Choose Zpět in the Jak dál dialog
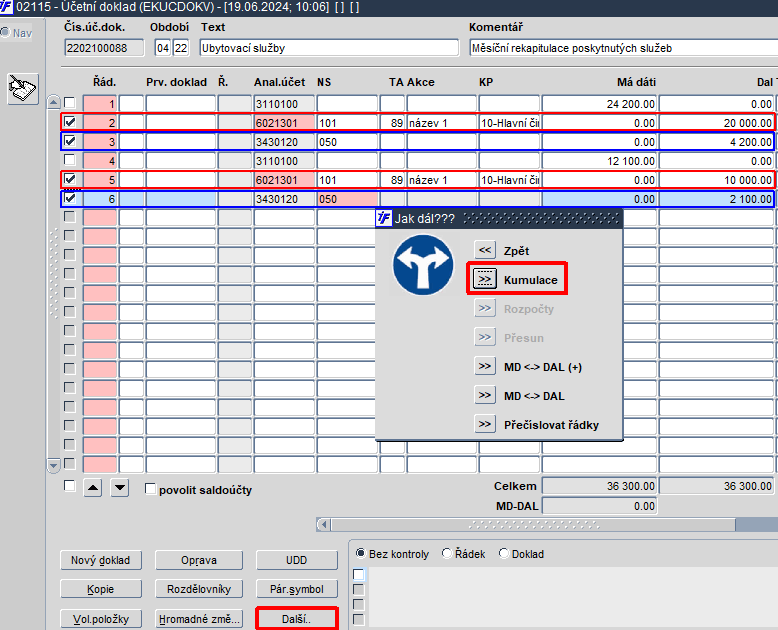The width and height of the screenshot is (778, 630). 516,251
